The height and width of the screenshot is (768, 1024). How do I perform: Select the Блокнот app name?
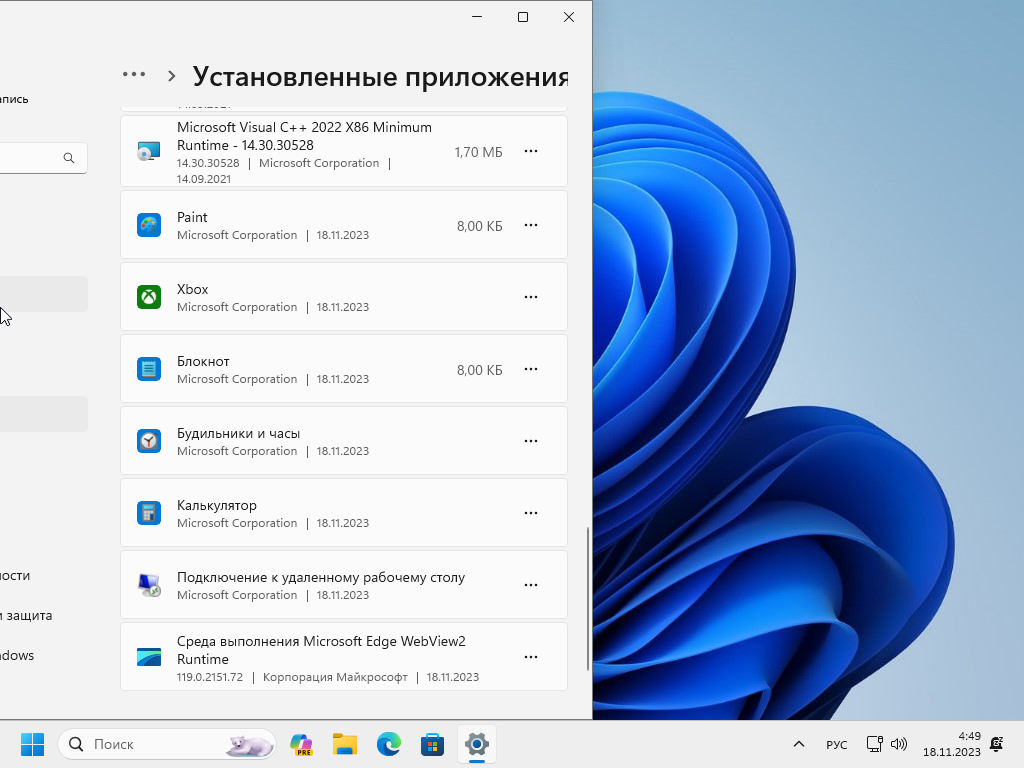pyautogui.click(x=203, y=362)
